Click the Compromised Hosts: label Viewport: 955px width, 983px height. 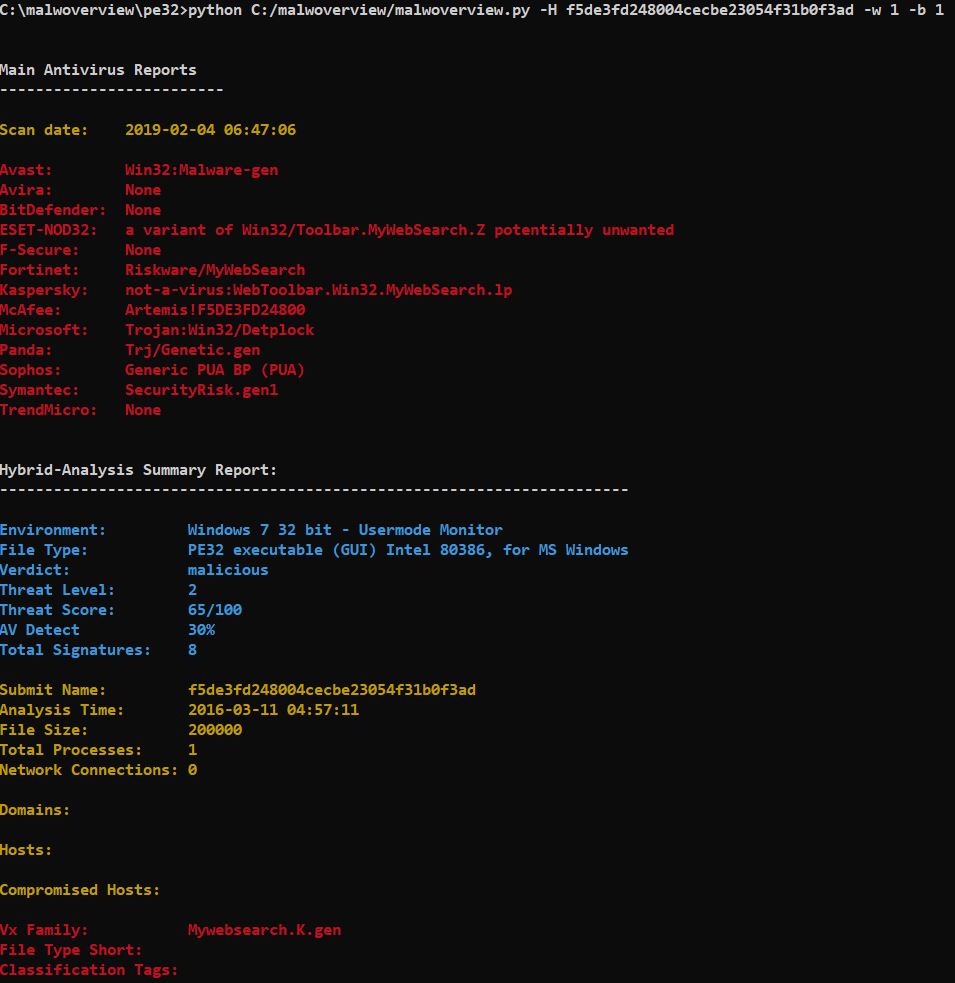point(80,890)
